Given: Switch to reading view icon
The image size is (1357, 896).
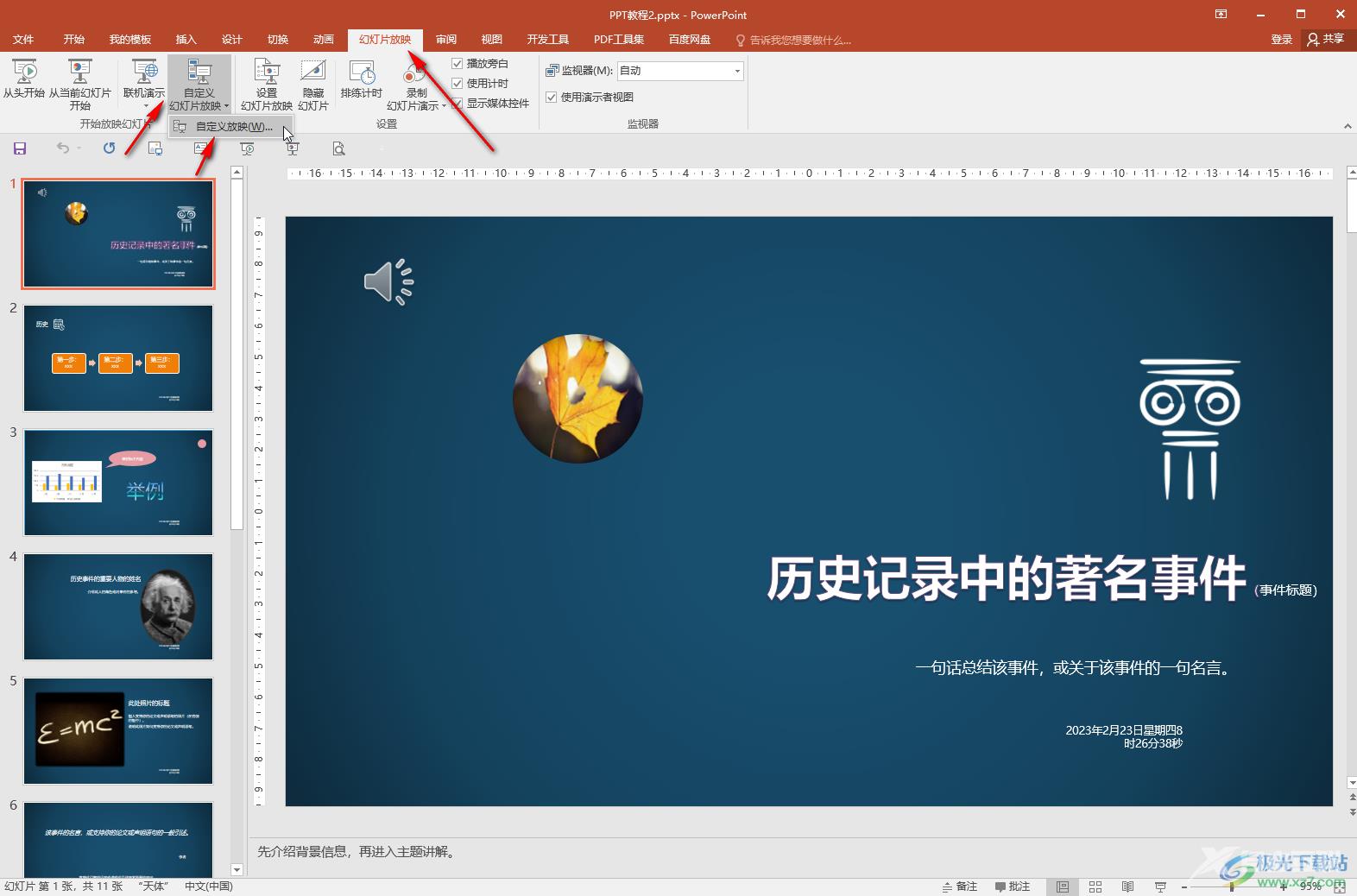Looking at the screenshot, I should [1127, 887].
